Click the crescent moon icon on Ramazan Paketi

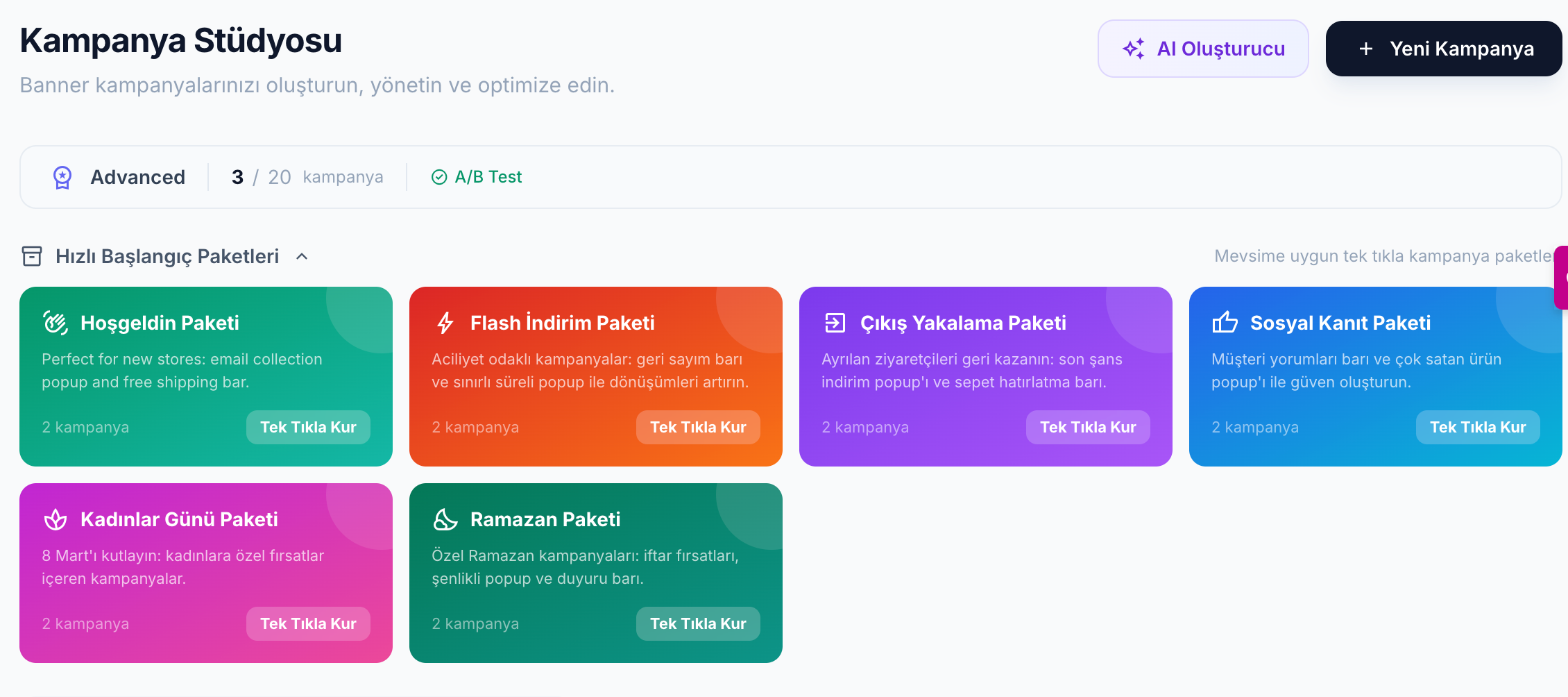pyautogui.click(x=445, y=519)
